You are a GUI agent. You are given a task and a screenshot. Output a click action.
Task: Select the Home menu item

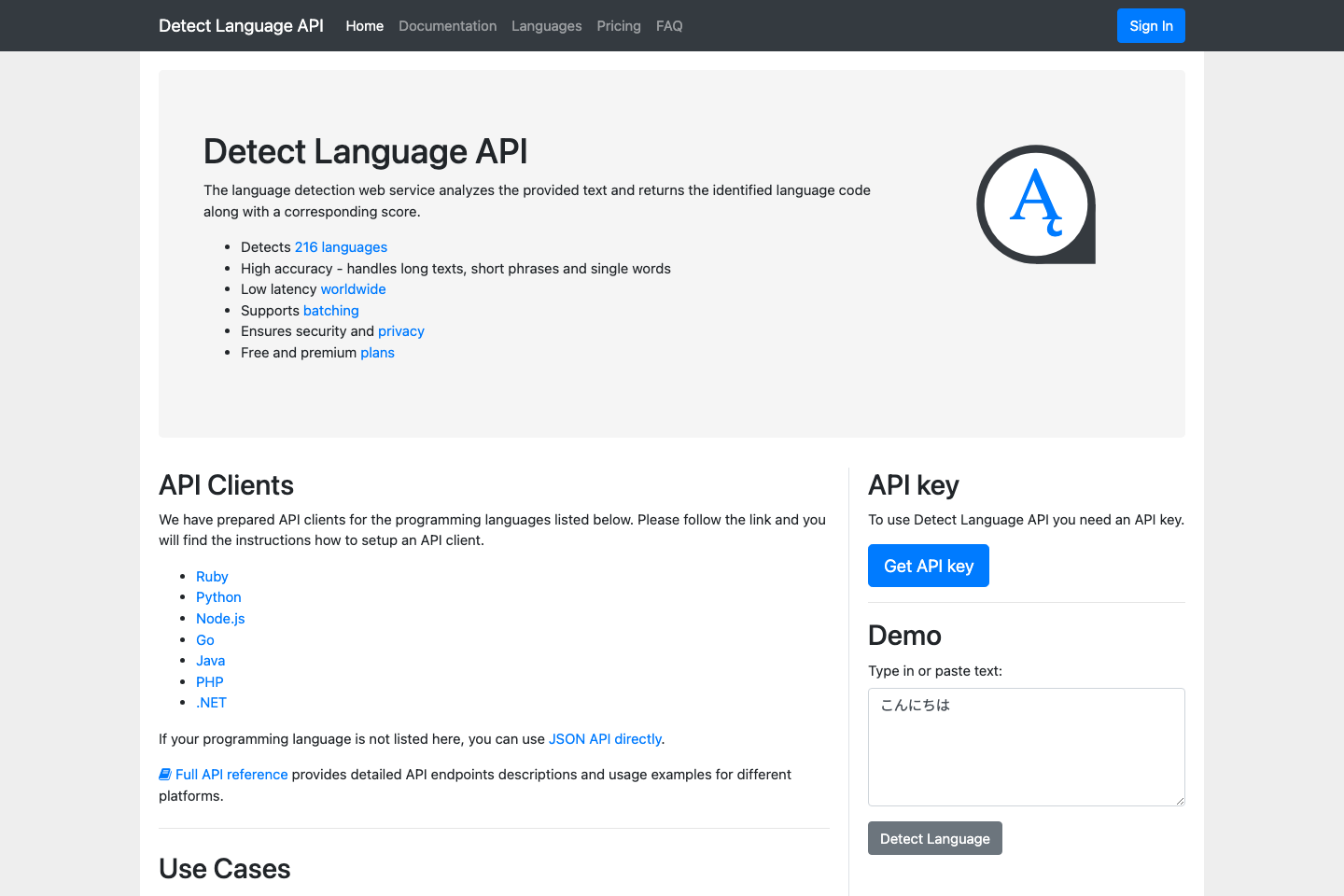click(x=364, y=25)
